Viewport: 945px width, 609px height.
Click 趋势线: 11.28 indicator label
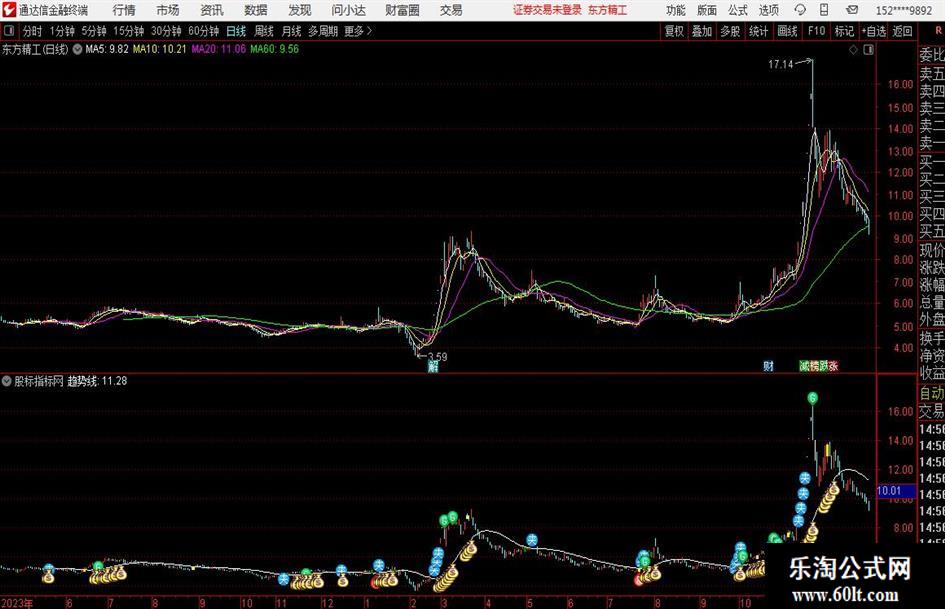97,381
